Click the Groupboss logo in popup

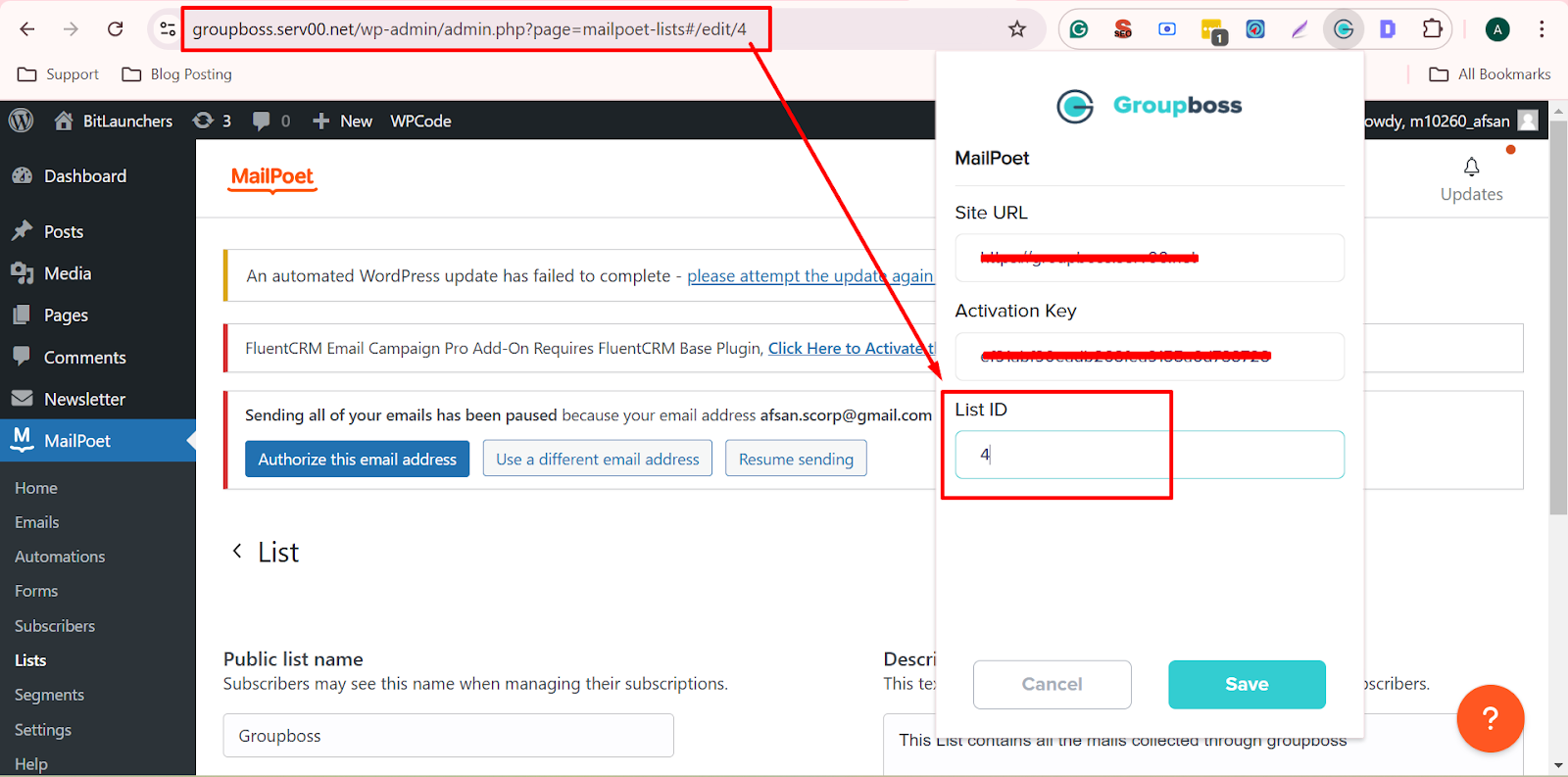(x=1150, y=106)
